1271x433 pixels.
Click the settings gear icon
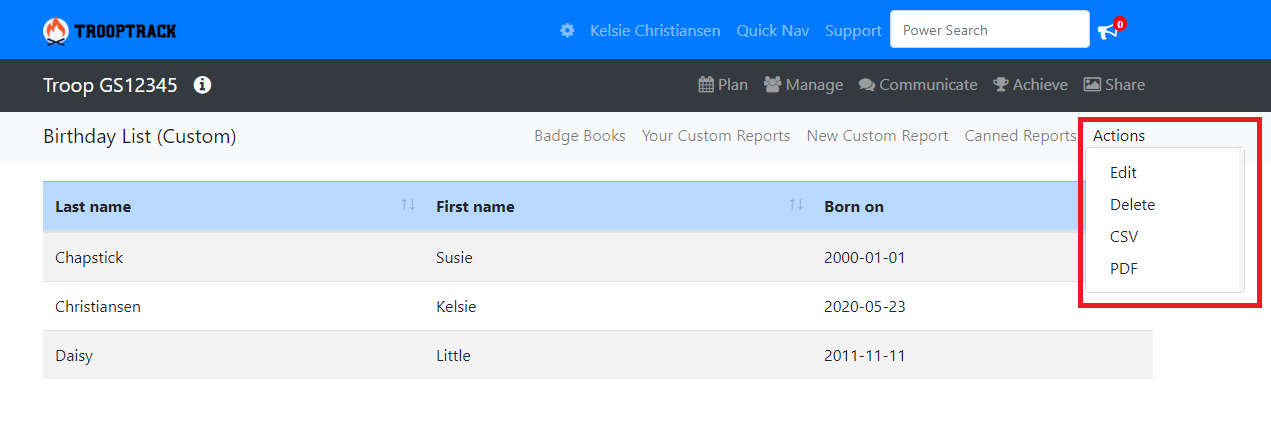[x=567, y=30]
